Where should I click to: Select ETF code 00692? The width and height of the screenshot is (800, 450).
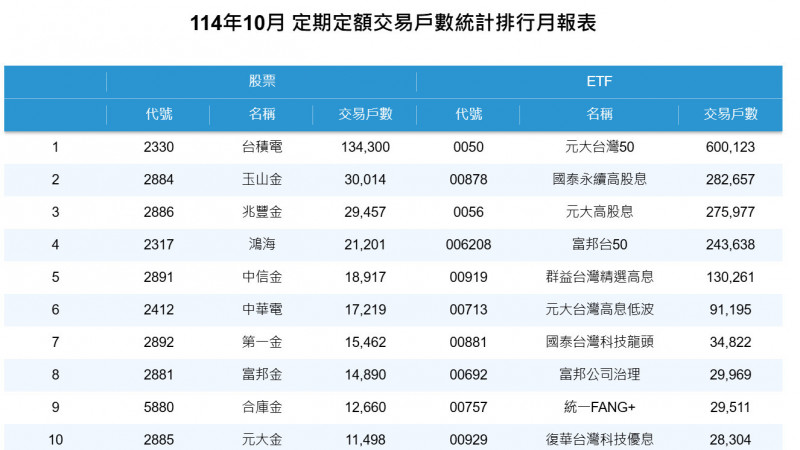coord(468,375)
